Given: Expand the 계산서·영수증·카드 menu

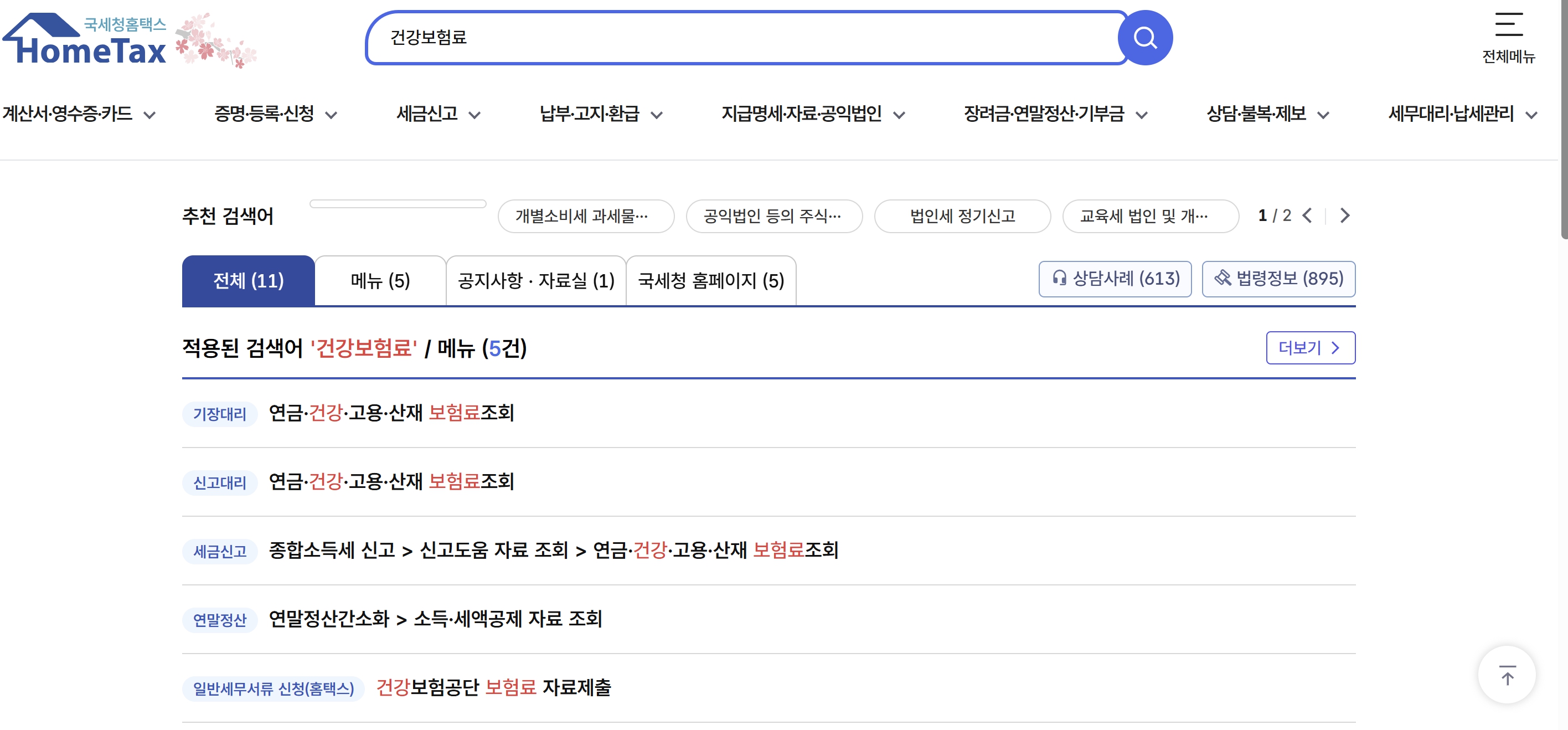Looking at the screenshot, I should [79, 114].
